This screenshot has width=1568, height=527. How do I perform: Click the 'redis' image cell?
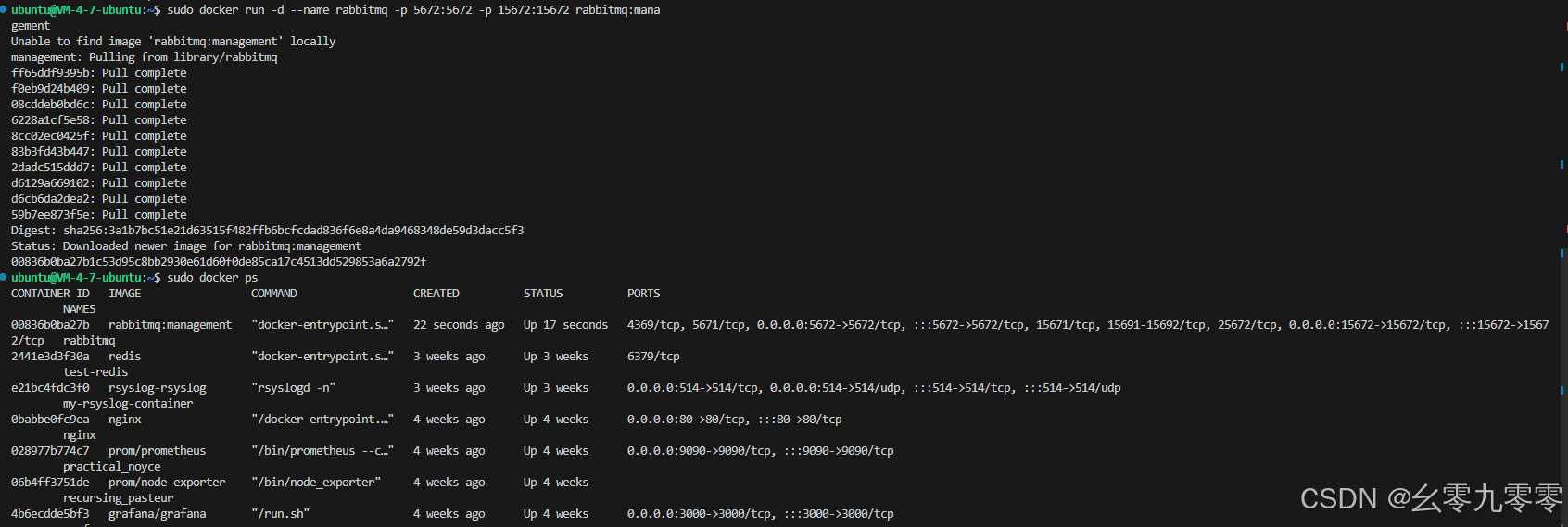(x=125, y=357)
